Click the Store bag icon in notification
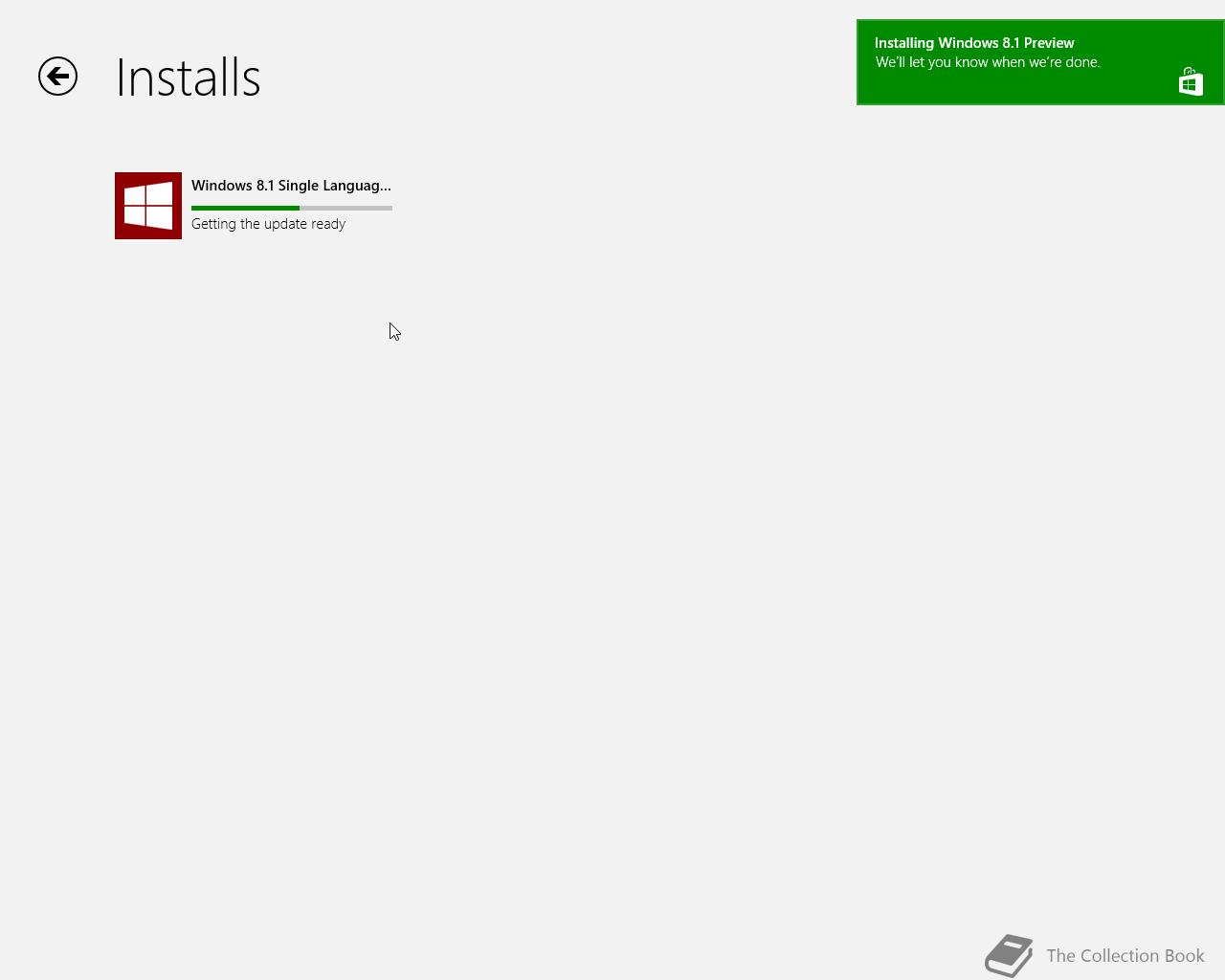The image size is (1225, 980). pos(1191,81)
